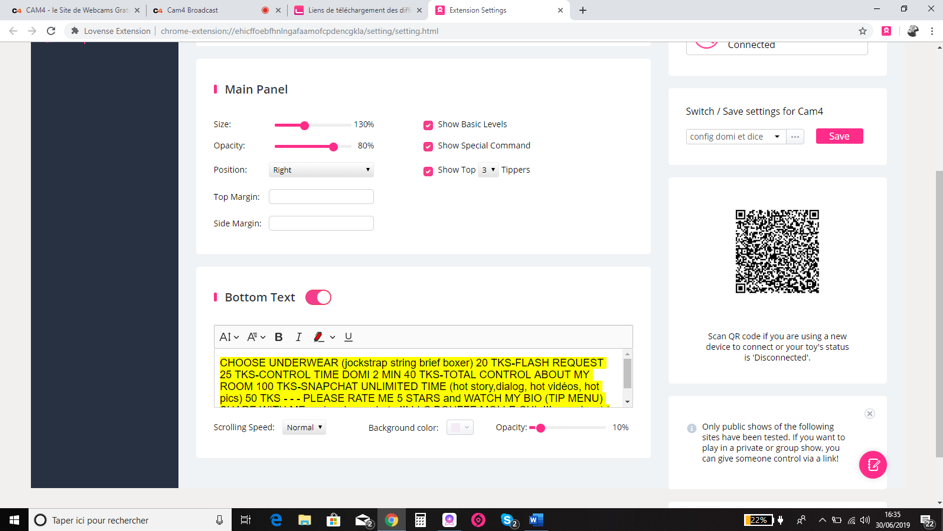Apply underline formatting in text editor

[348, 337]
